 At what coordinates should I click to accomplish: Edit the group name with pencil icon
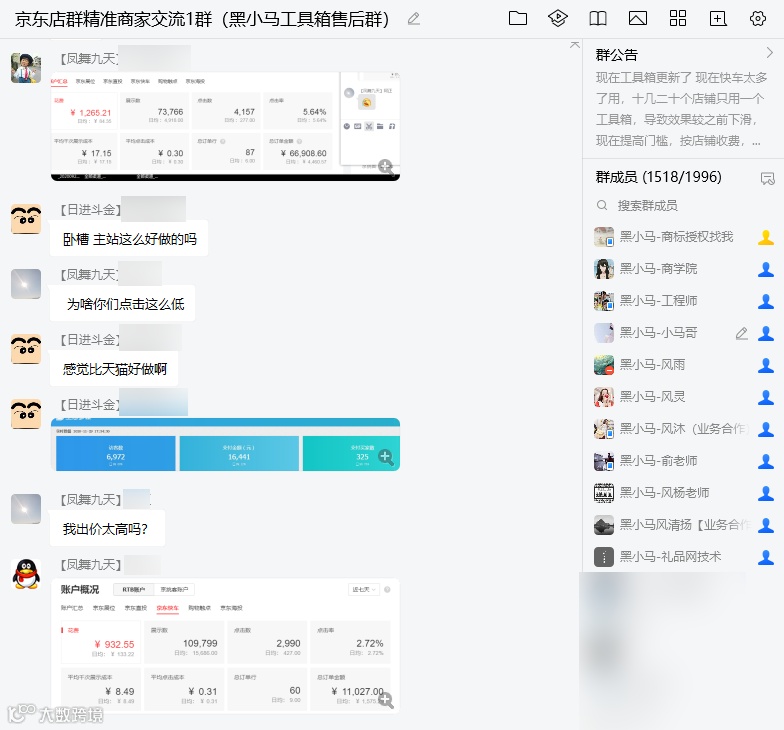[x=414, y=19]
